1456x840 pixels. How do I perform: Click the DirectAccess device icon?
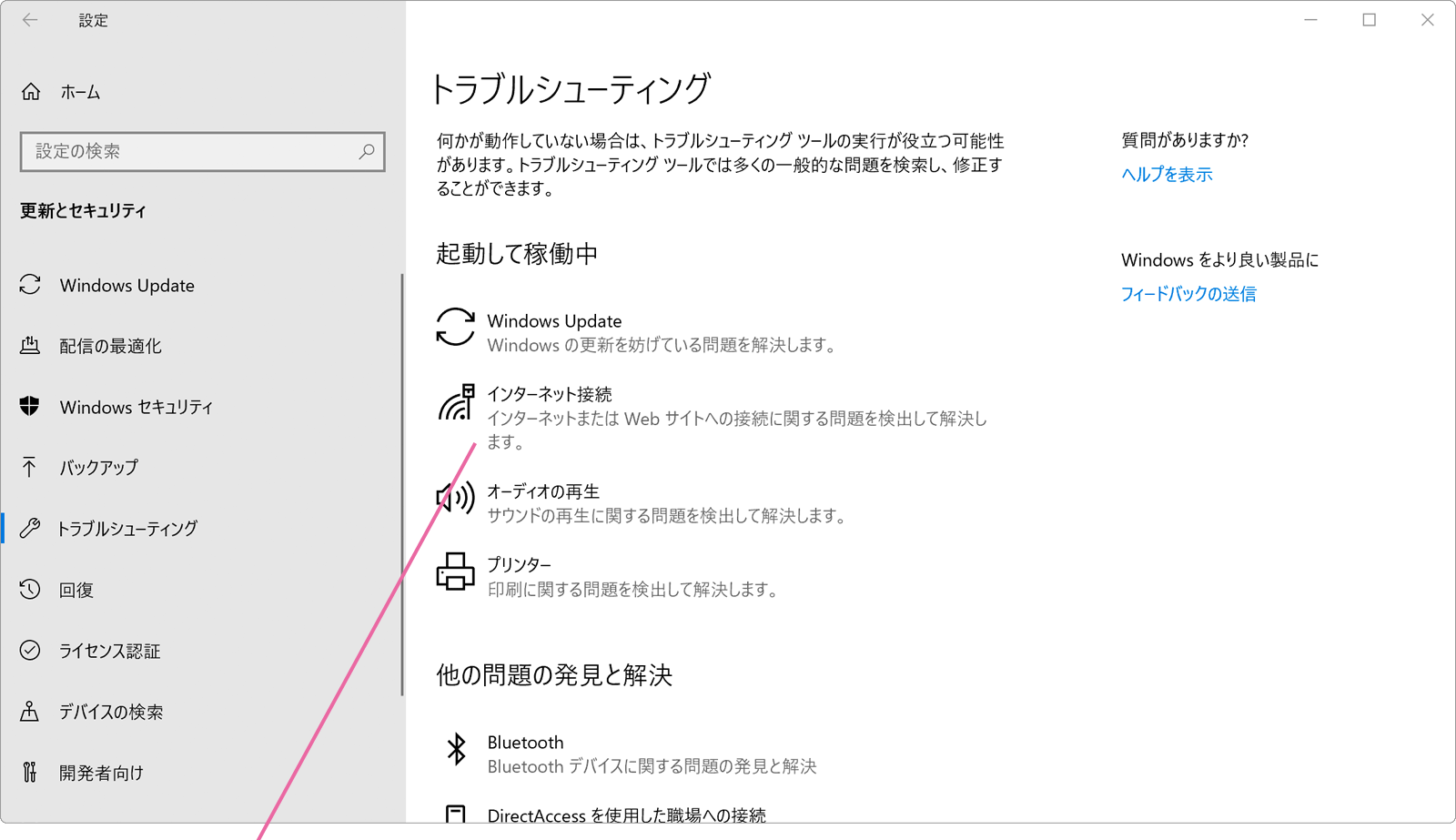[455, 814]
